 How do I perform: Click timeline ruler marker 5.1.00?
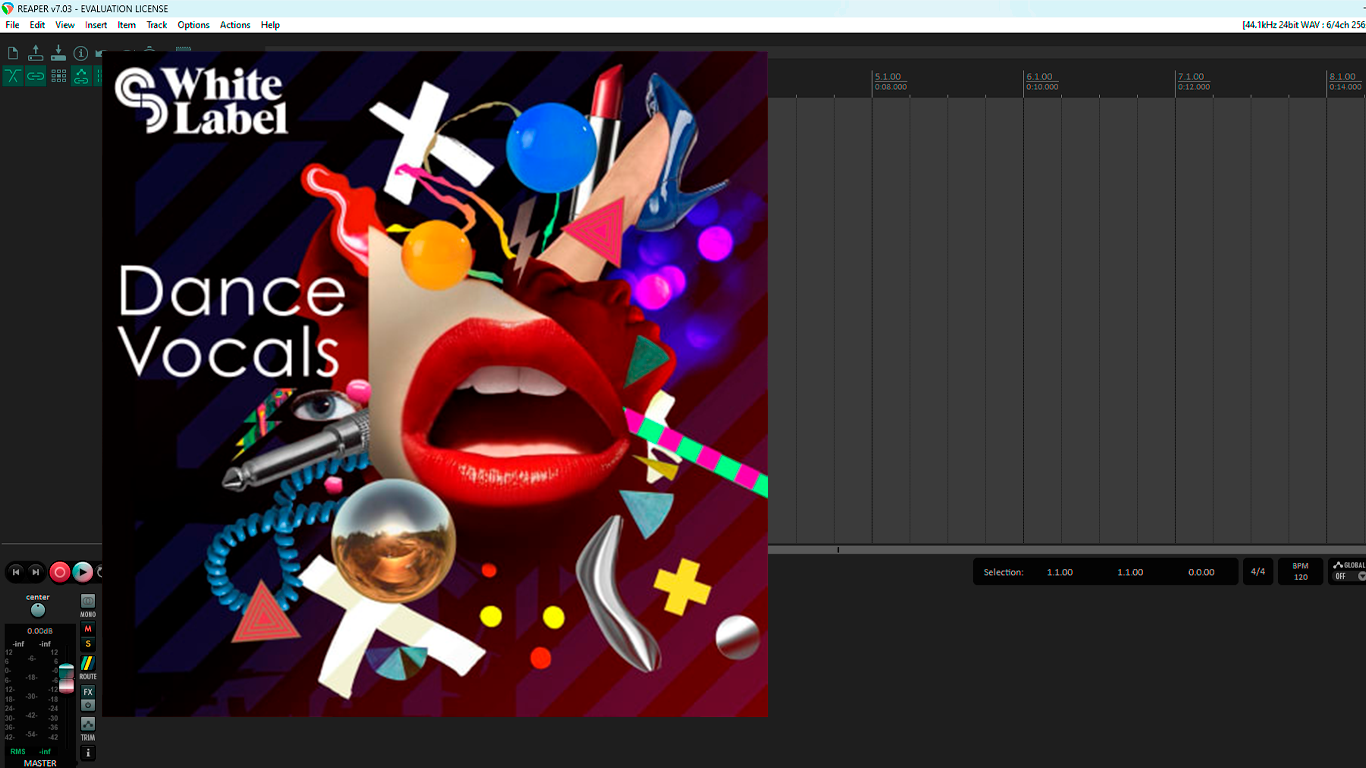pyautogui.click(x=888, y=77)
